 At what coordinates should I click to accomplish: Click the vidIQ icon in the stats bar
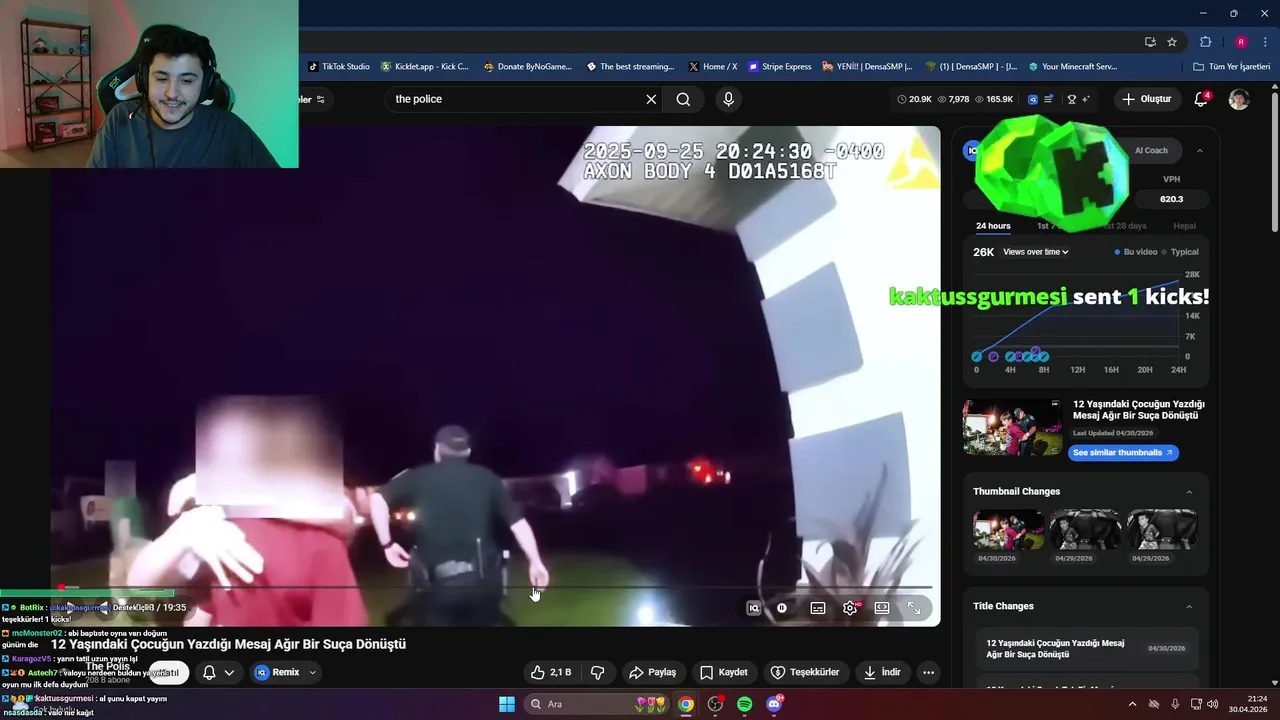(x=1033, y=99)
